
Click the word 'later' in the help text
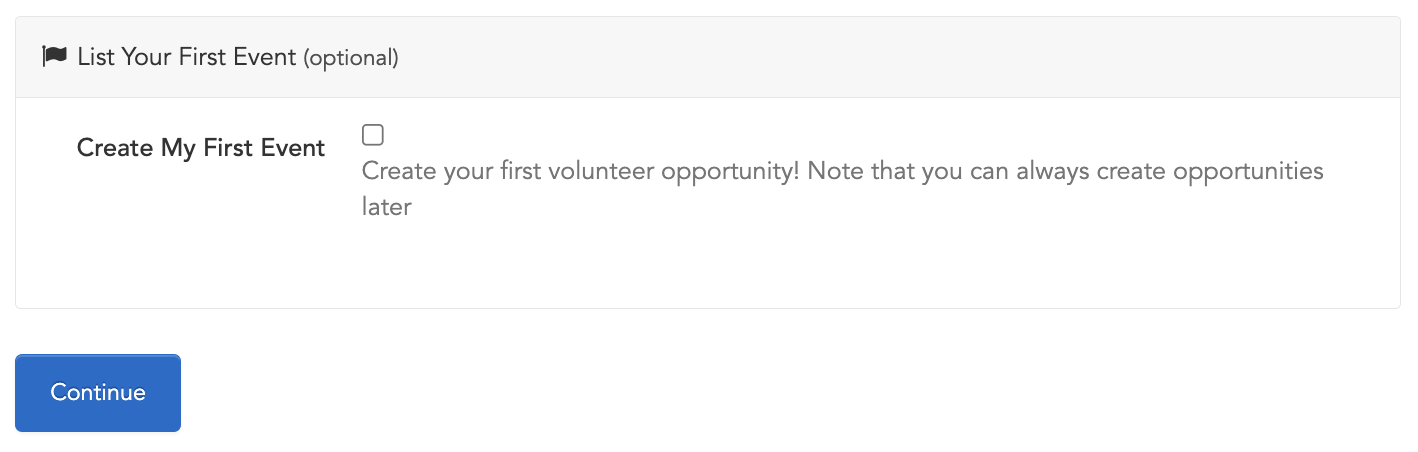(x=387, y=208)
